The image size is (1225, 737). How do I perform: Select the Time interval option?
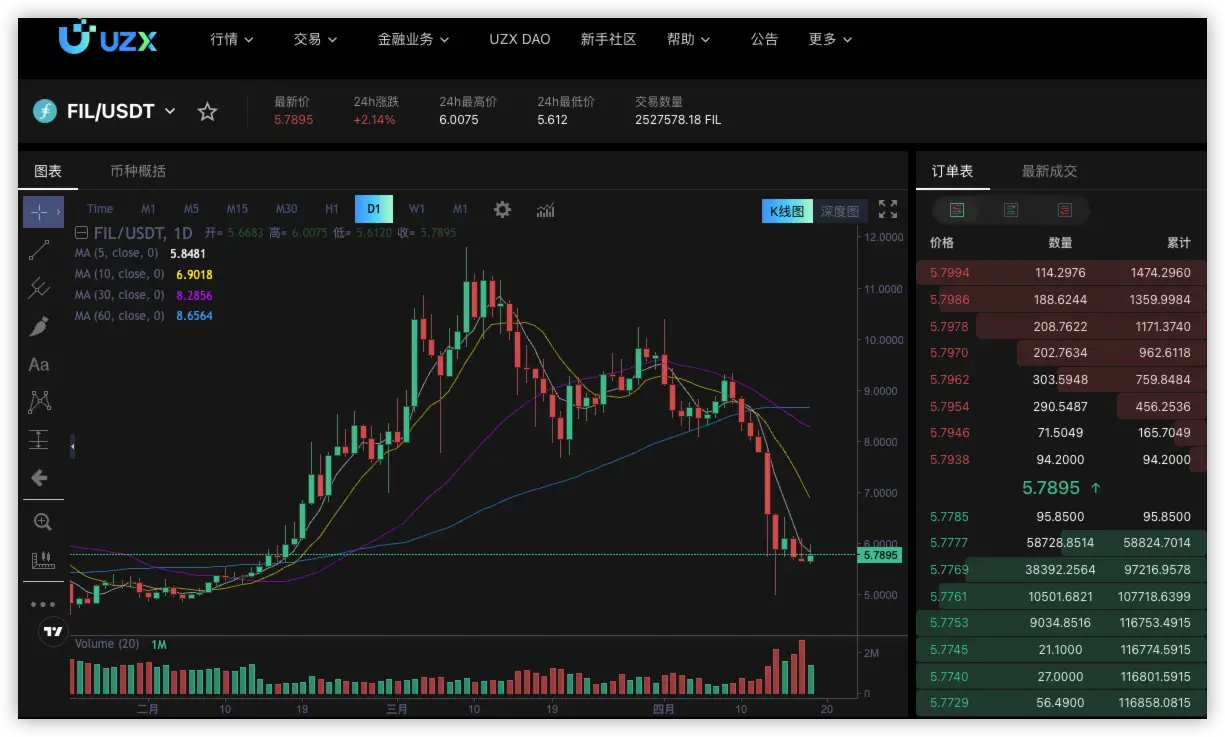[100, 209]
